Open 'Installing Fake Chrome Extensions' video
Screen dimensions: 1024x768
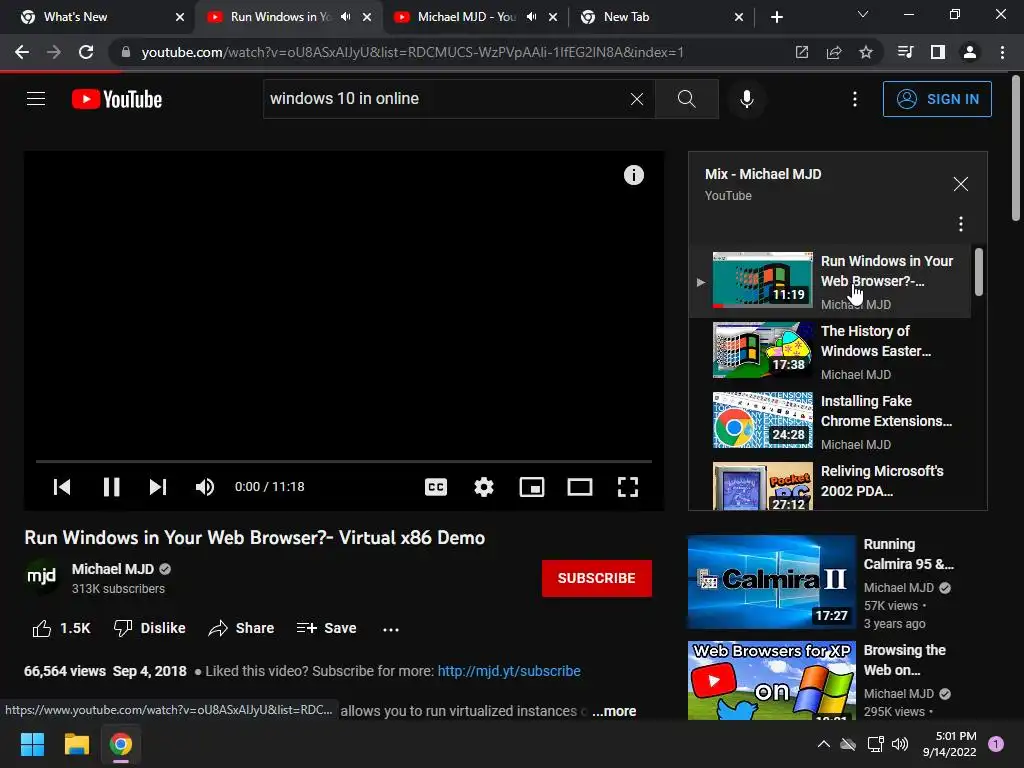(829, 421)
